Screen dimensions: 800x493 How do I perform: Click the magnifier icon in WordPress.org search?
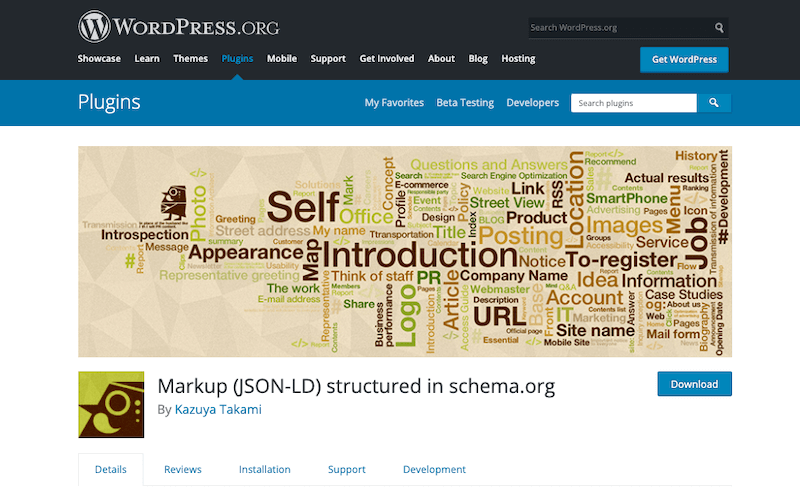(719, 28)
